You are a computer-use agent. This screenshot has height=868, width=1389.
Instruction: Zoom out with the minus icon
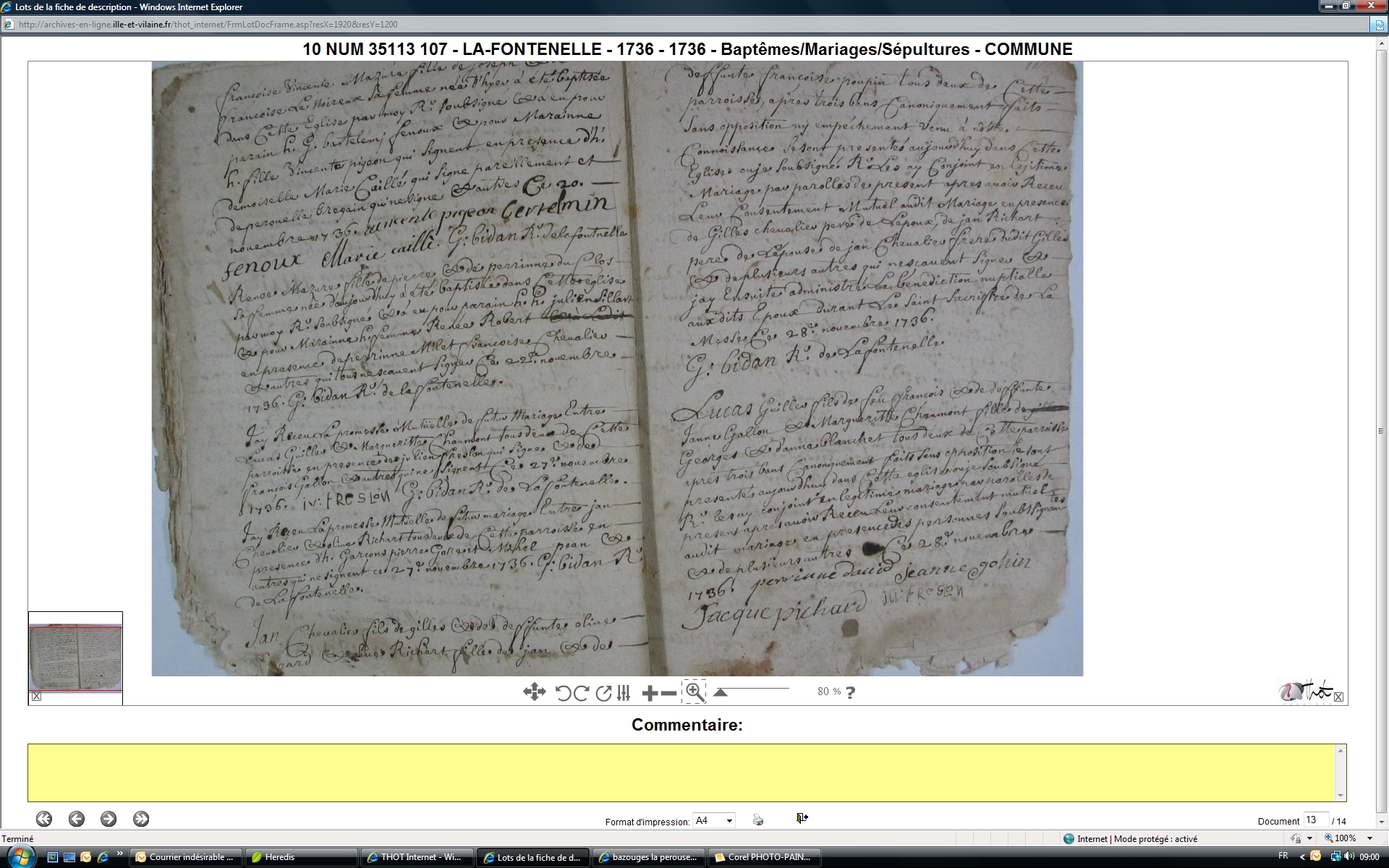click(x=669, y=693)
